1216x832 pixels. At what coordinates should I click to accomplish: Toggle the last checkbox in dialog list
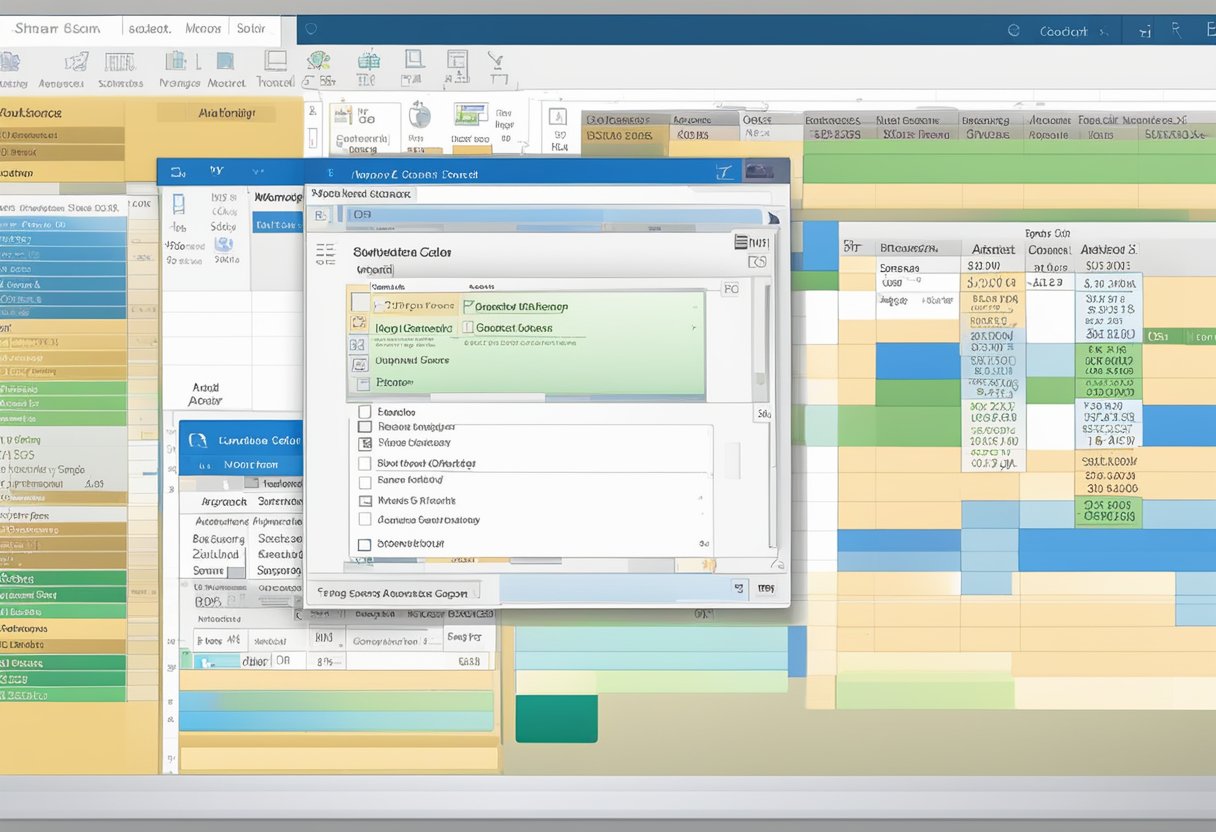coord(365,545)
